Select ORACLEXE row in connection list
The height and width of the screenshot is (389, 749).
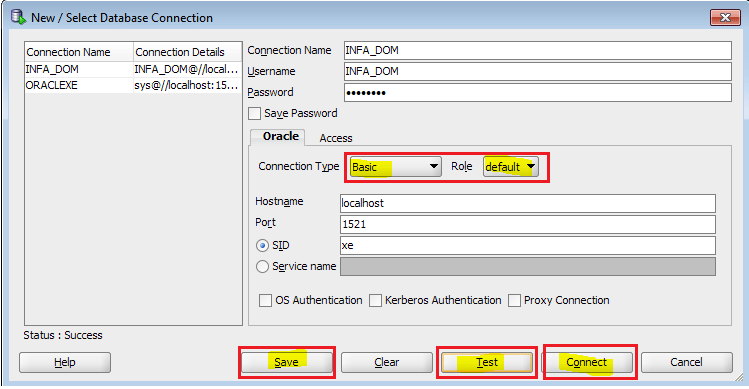click(x=133, y=85)
